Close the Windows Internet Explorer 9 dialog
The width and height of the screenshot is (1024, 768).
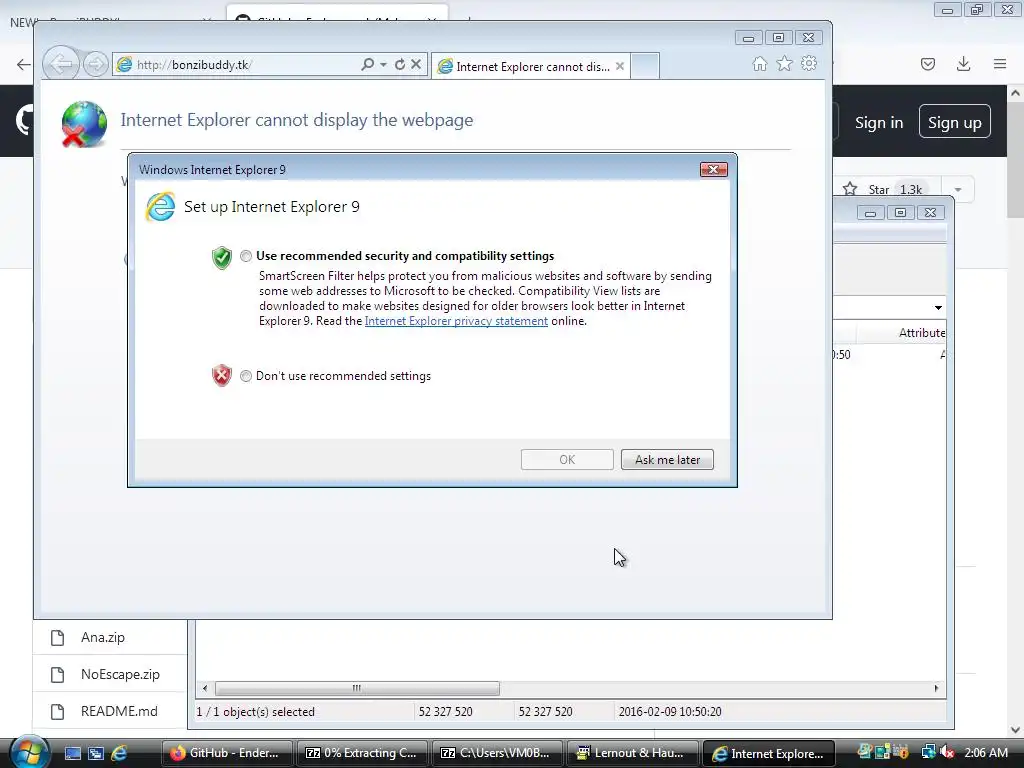point(713,170)
